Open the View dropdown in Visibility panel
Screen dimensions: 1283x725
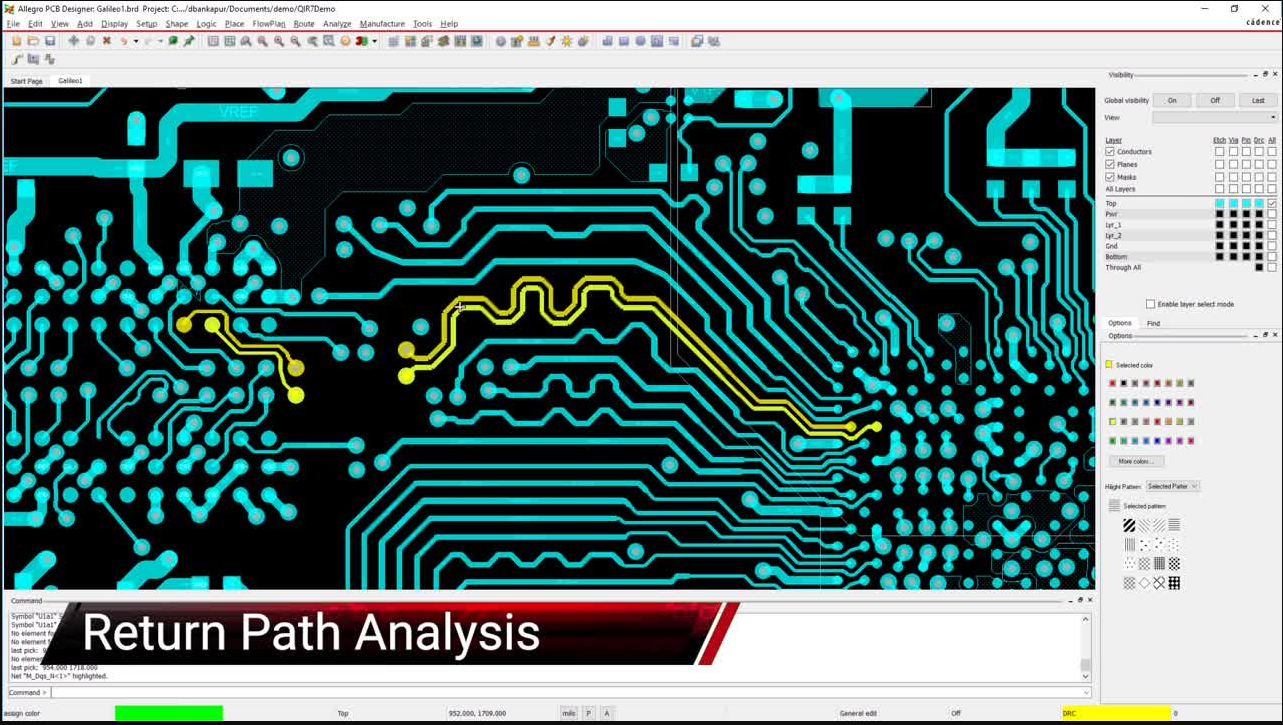pos(1215,117)
